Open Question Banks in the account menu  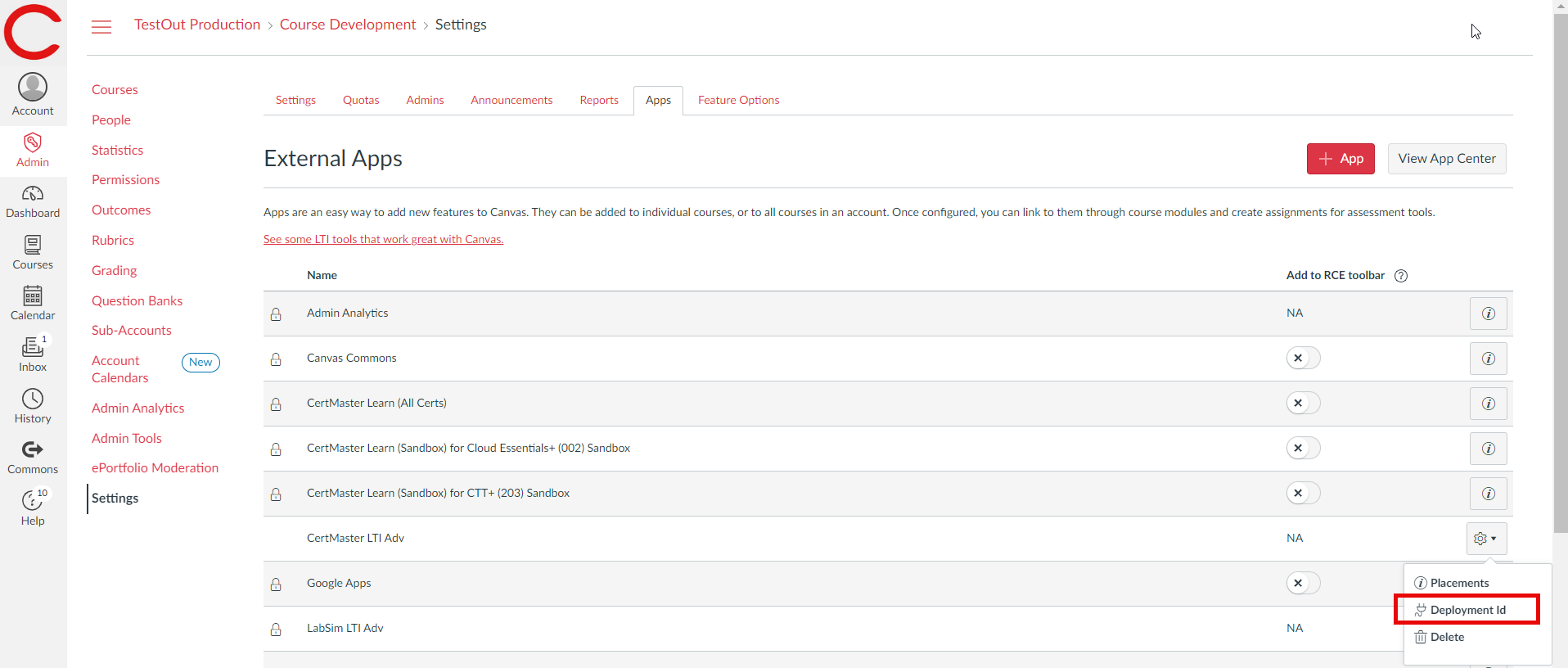[x=137, y=301]
